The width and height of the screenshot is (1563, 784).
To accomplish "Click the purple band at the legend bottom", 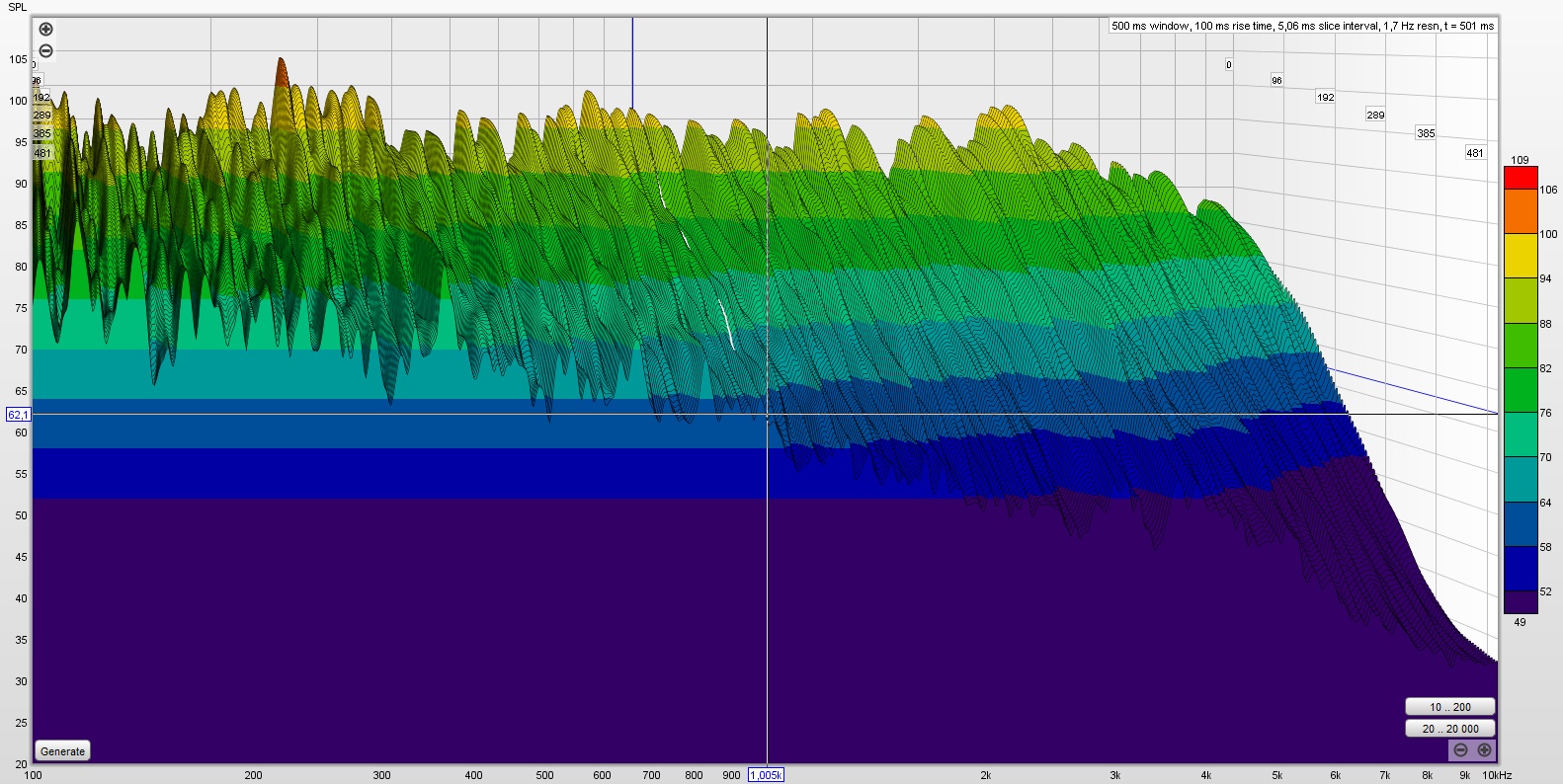I will coord(1521,602).
